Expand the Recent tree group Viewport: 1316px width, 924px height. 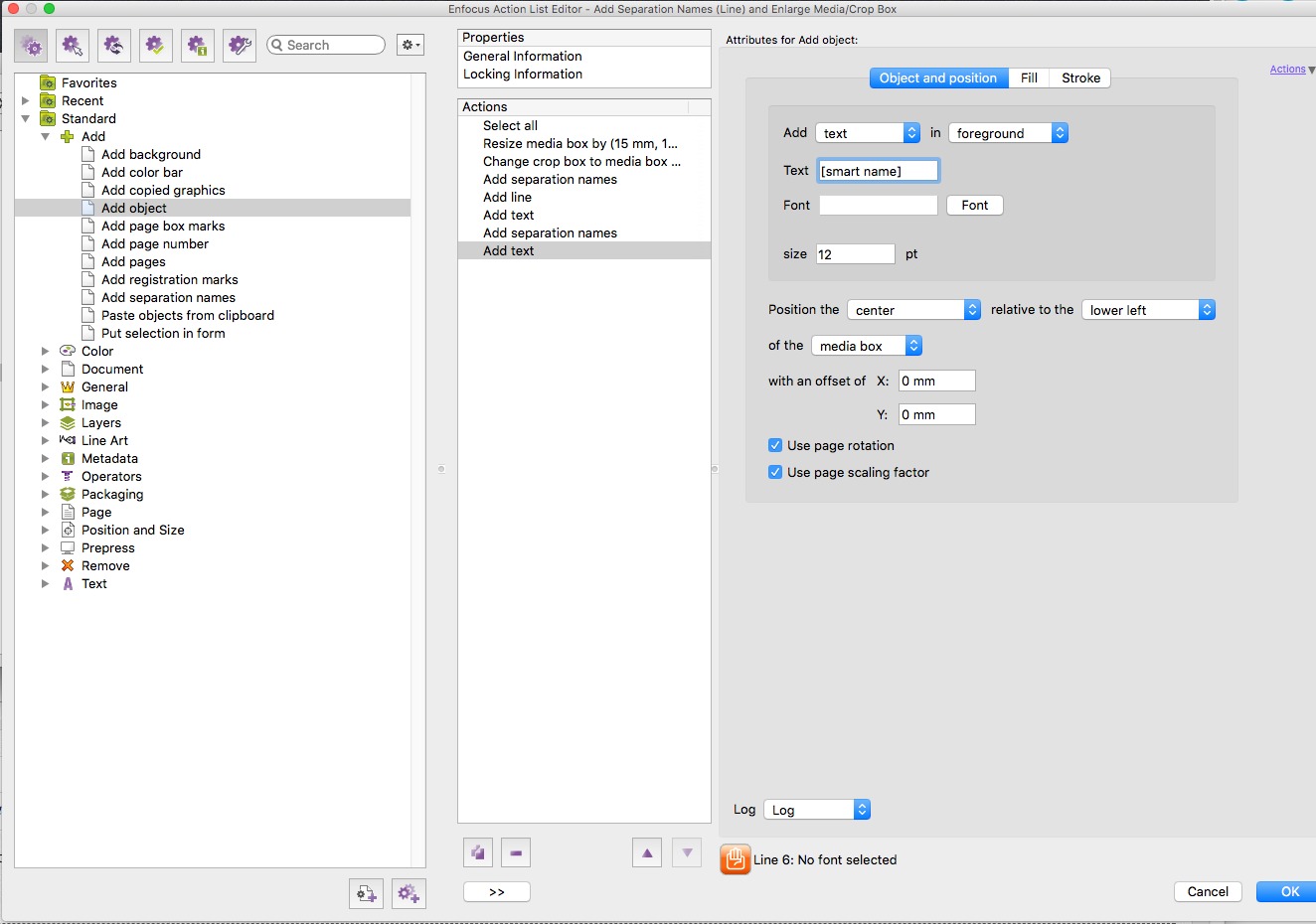[x=26, y=100]
